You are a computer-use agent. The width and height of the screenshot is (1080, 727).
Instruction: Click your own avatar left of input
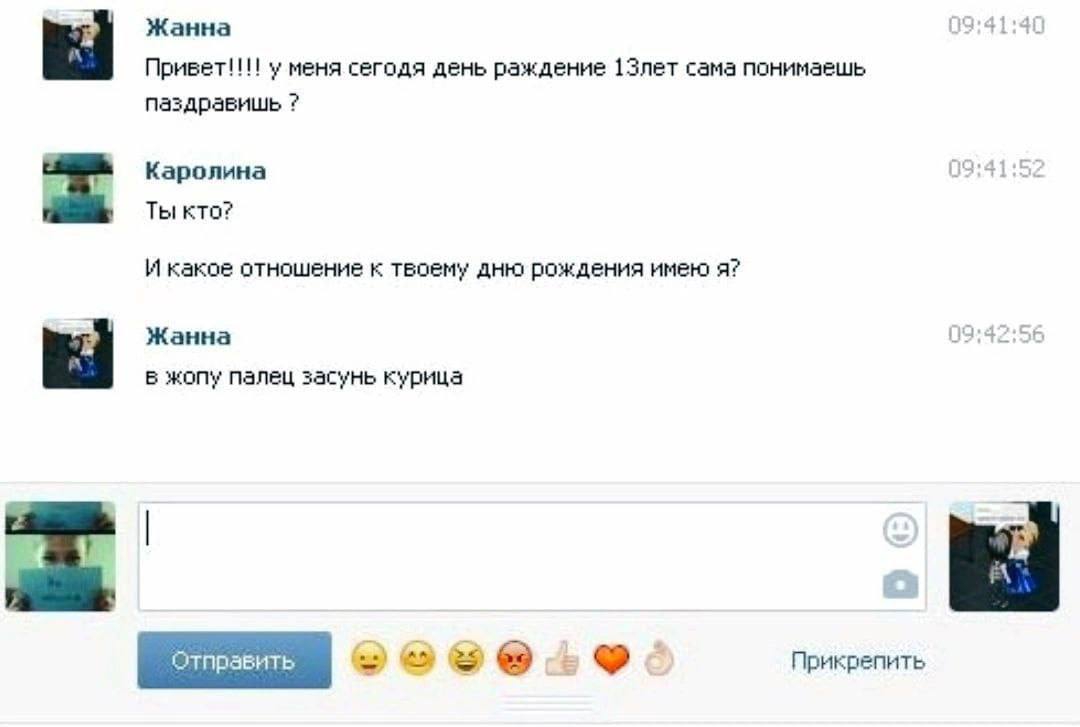60,556
